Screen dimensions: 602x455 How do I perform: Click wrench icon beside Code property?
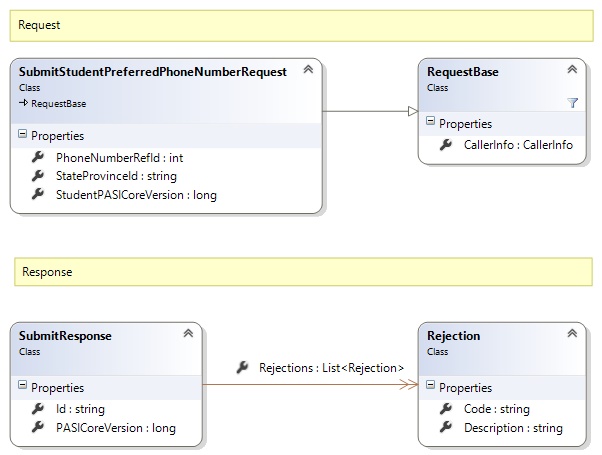point(446,409)
